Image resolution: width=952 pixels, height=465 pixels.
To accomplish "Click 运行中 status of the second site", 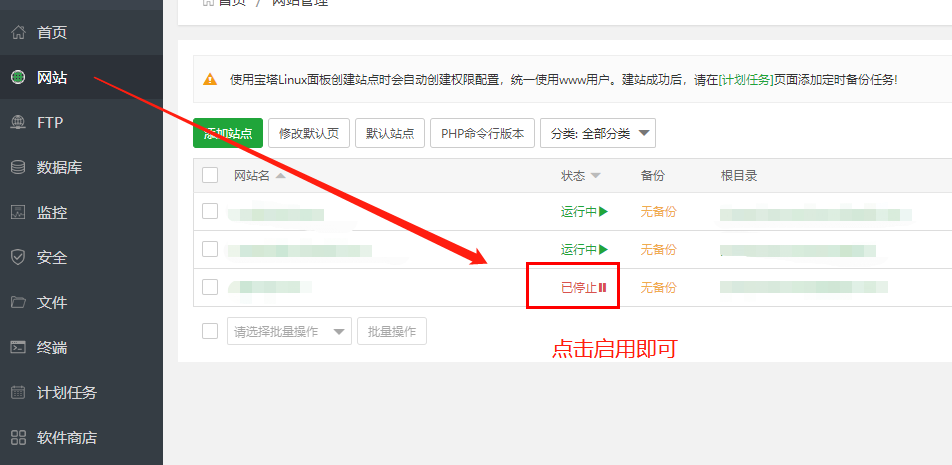I will pyautogui.click(x=584, y=249).
